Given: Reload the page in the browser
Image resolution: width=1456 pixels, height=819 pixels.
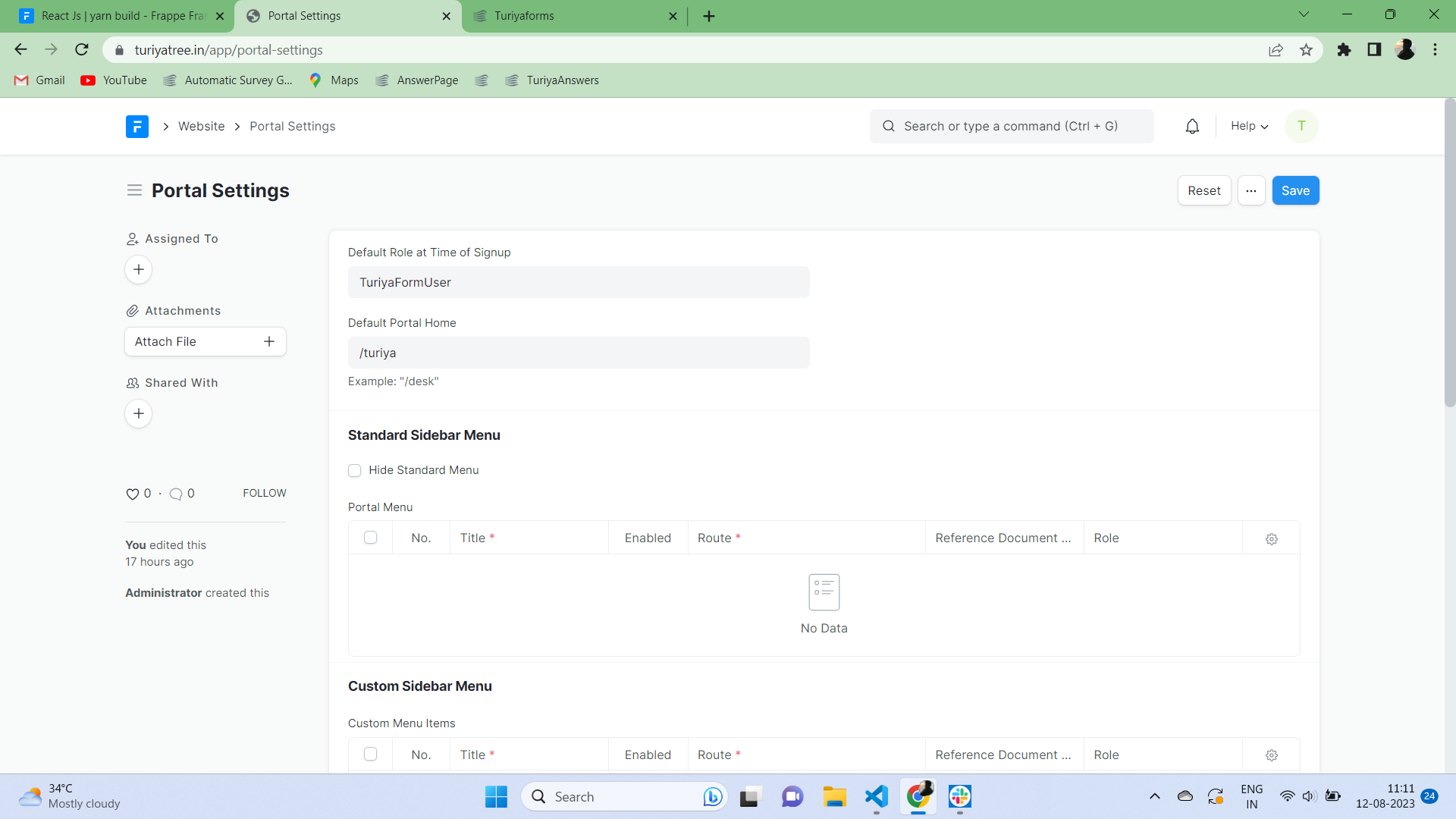Looking at the screenshot, I should 82,50.
